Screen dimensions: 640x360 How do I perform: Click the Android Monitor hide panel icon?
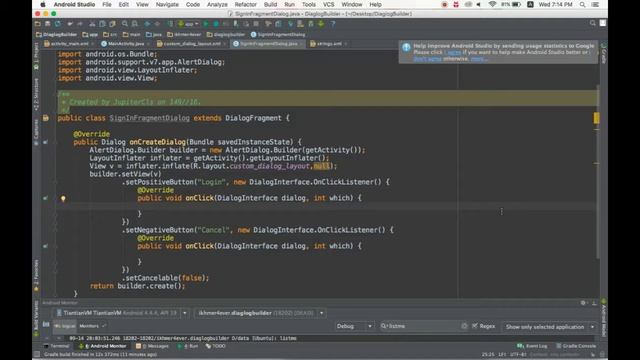[x=594, y=303]
